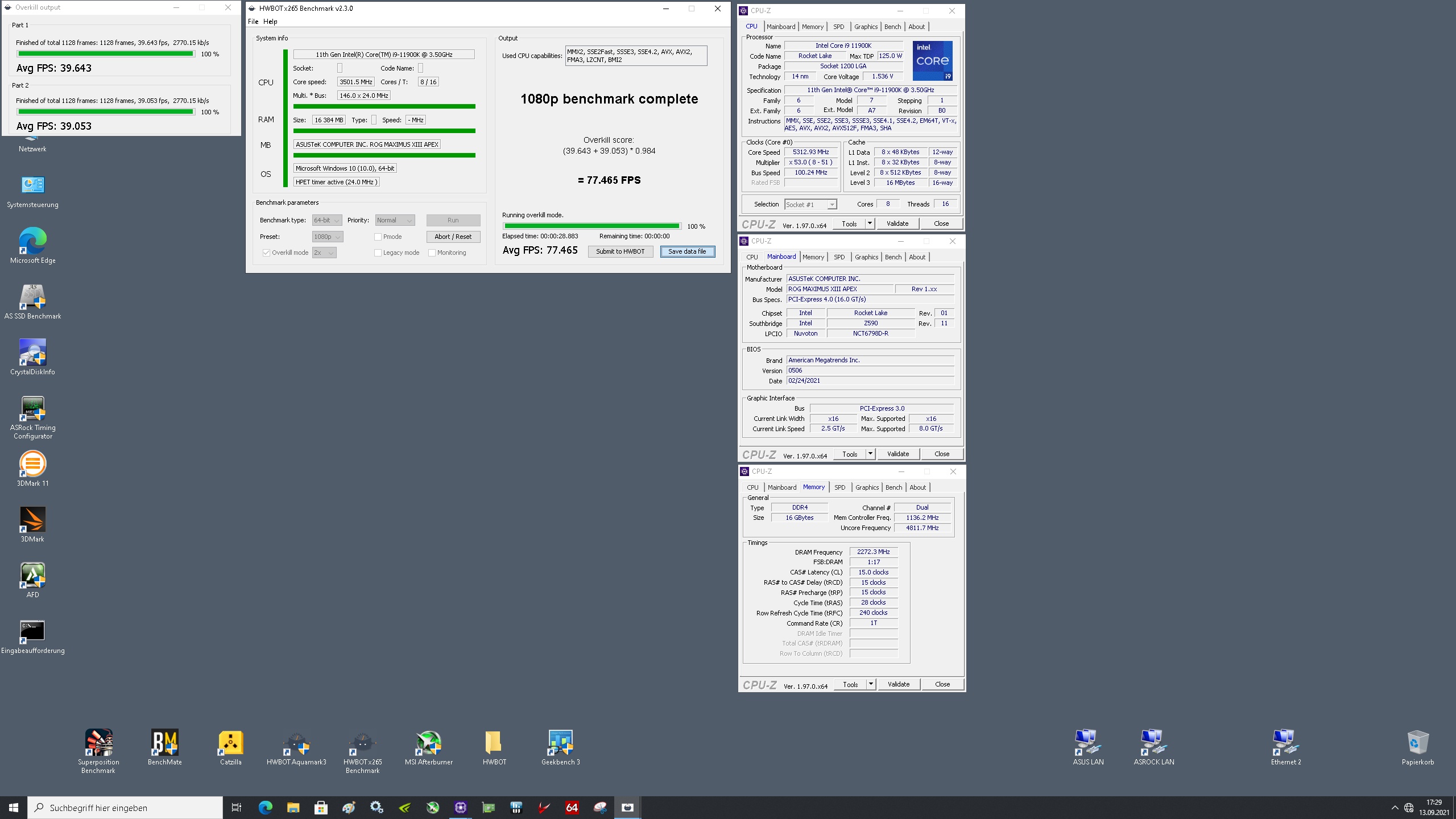Launch Microsoft Edge desktop shortcut

click(32, 246)
